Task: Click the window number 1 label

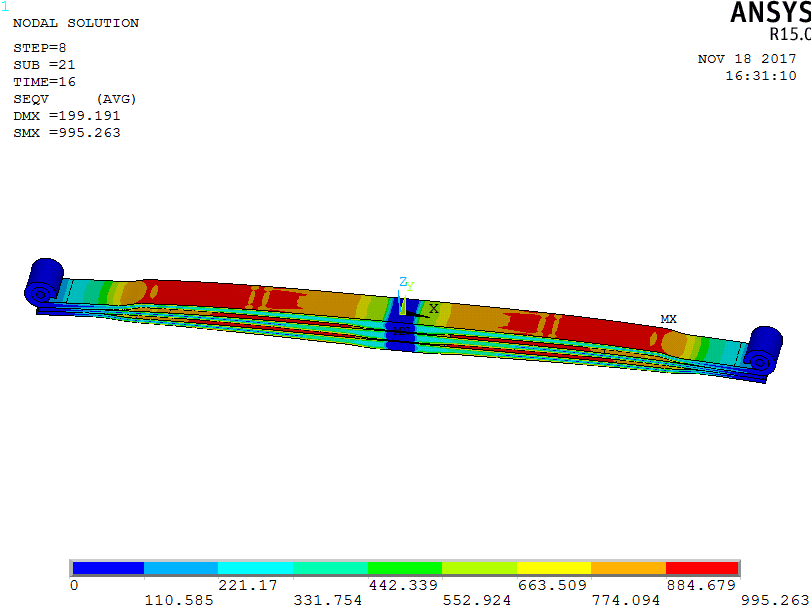Action: (5, 7)
